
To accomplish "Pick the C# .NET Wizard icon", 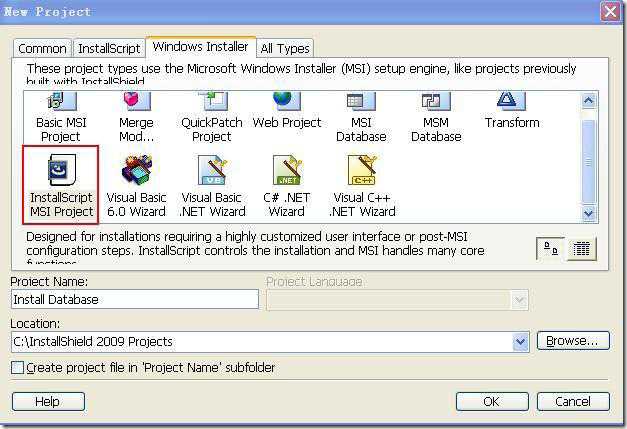I will tap(287, 170).
